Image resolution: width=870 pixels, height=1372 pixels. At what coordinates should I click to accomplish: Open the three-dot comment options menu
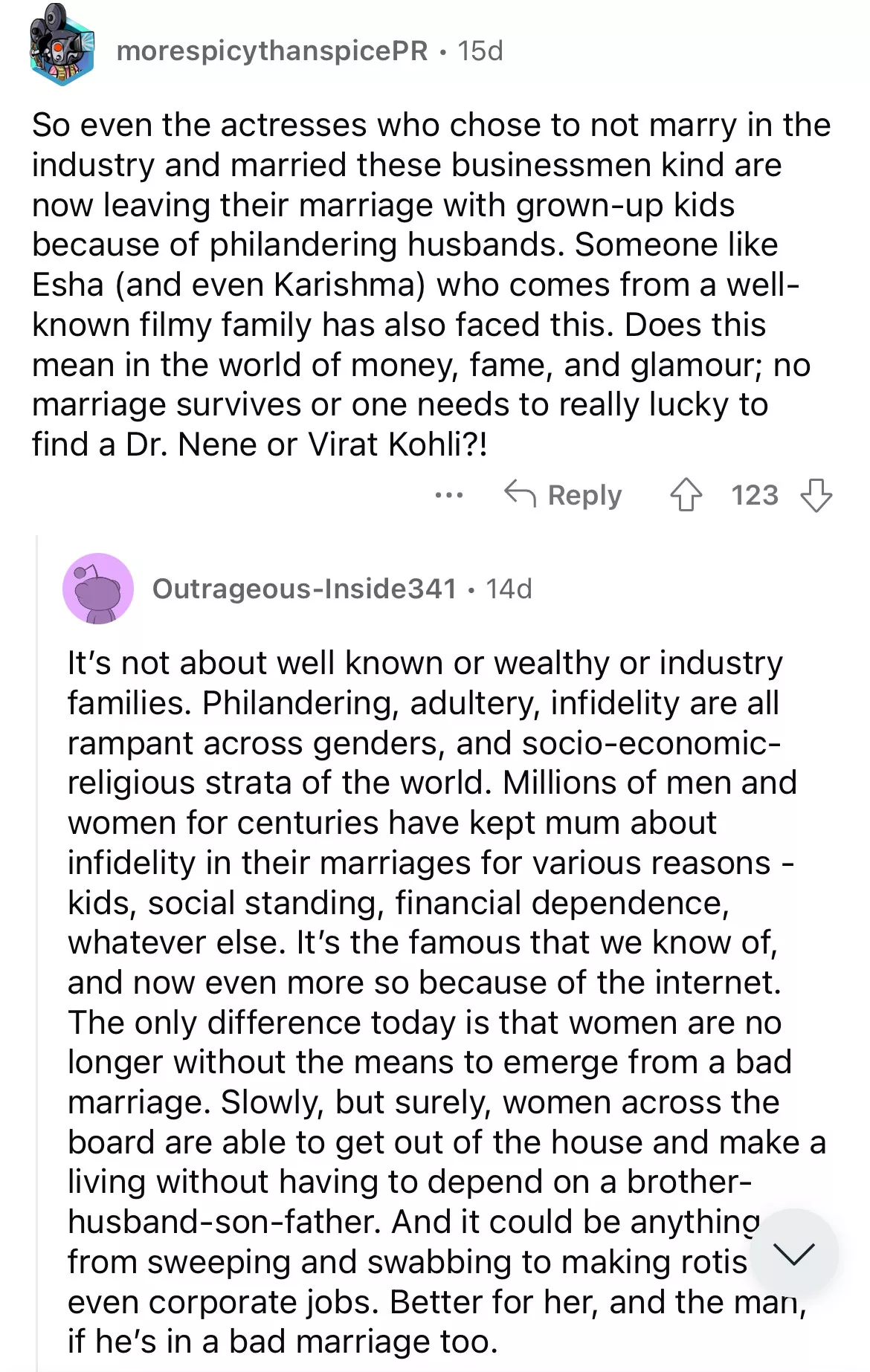(x=449, y=495)
